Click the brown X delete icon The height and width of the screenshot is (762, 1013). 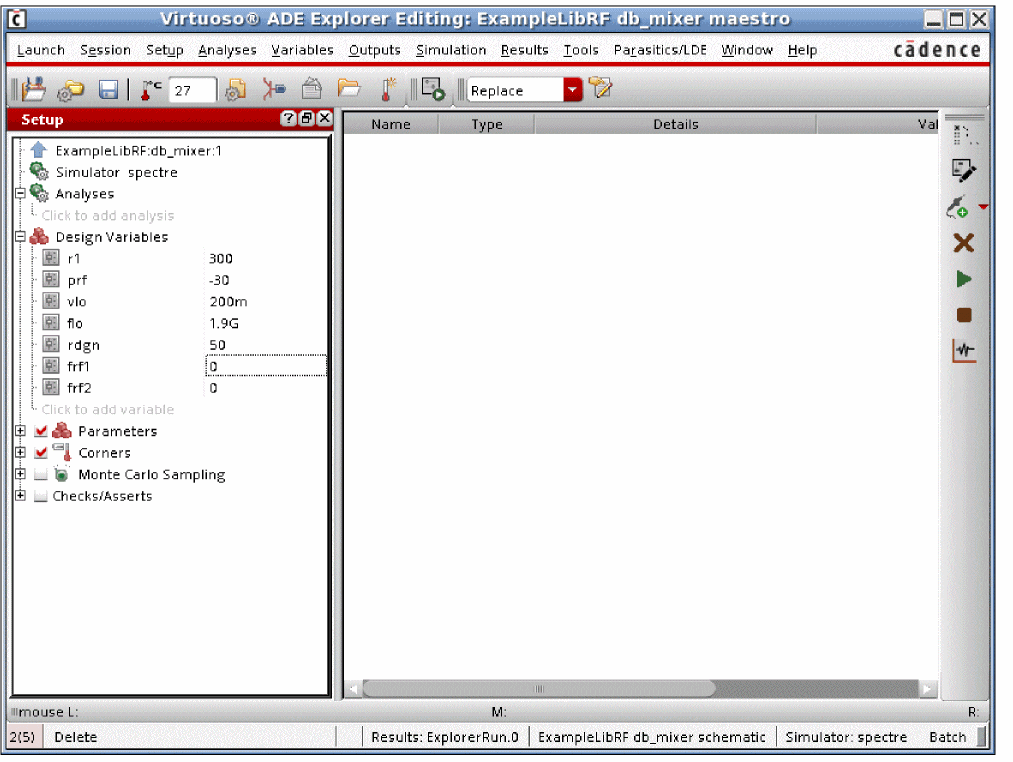pos(964,243)
